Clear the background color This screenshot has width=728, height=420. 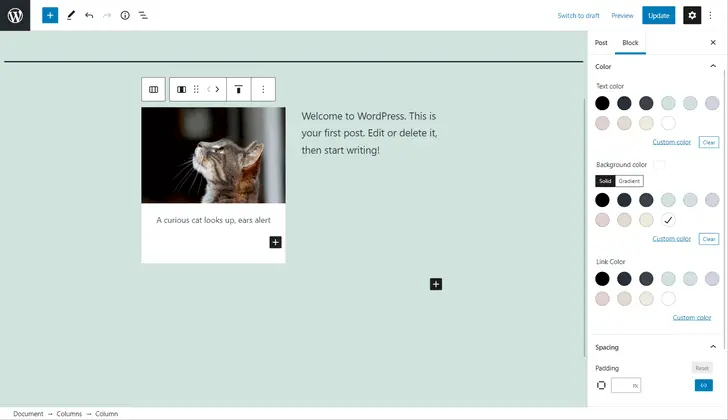click(x=708, y=239)
